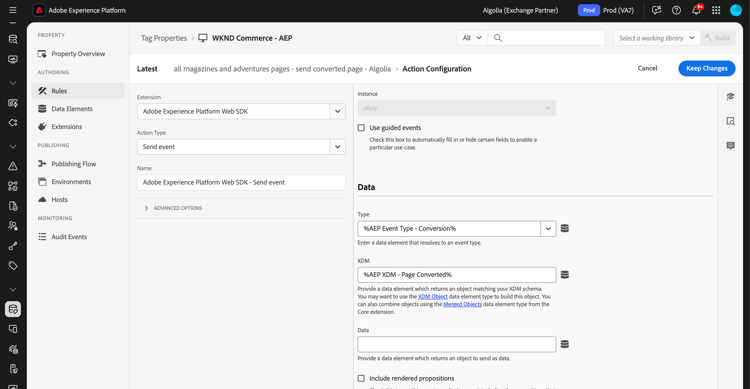Open the help question mark icon
Screen dimensions: 750x389
(x=676, y=10)
